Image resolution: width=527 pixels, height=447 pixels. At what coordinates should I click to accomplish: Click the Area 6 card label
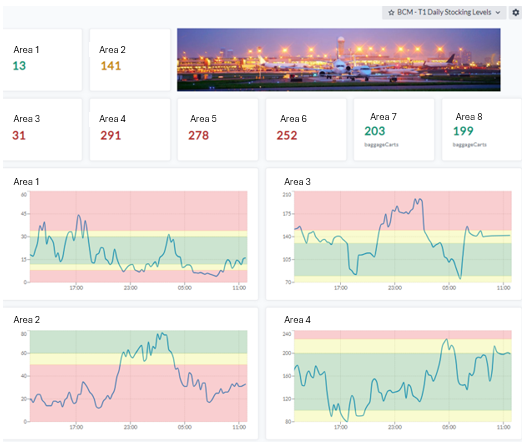click(293, 119)
